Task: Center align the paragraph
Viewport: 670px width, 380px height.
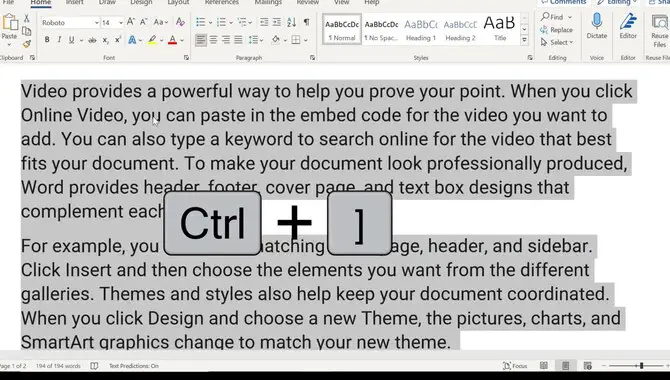Action: point(213,40)
